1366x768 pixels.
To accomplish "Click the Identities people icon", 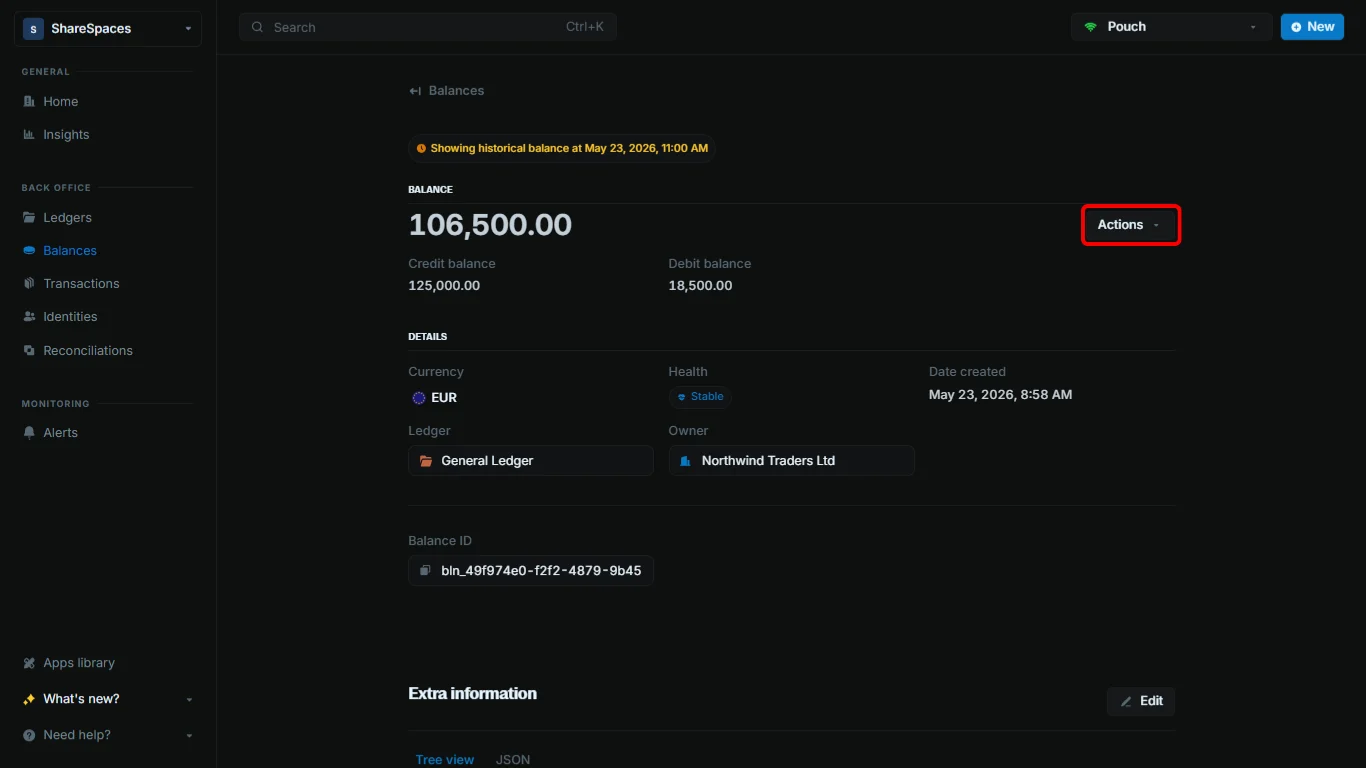I will click(29, 316).
